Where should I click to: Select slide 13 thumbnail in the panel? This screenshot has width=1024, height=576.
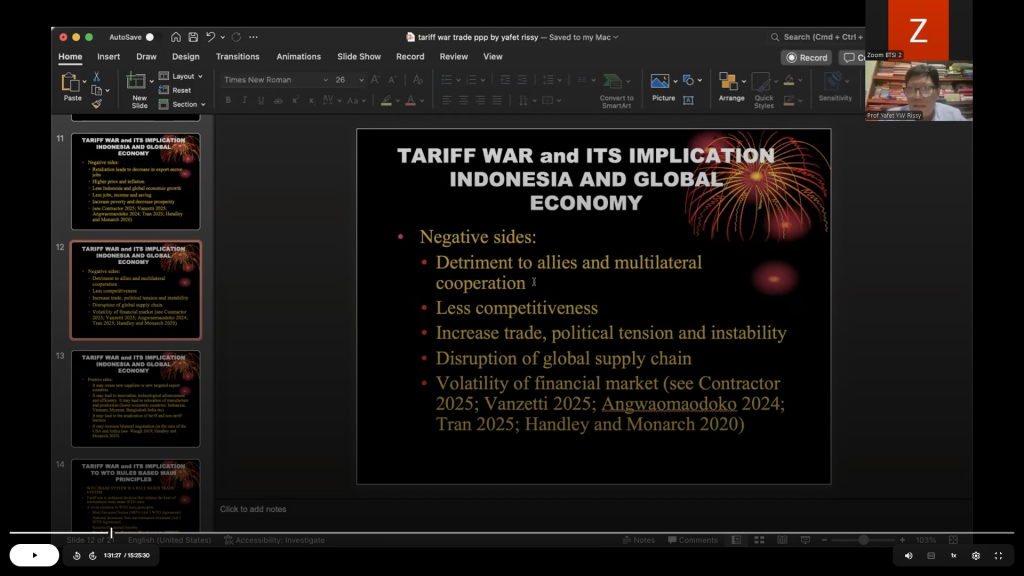[x=135, y=398]
